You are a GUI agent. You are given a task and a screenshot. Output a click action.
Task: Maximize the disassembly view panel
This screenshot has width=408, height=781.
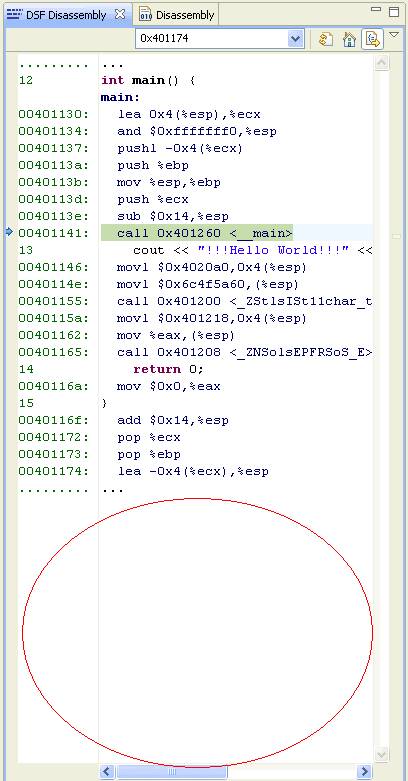[394, 11]
